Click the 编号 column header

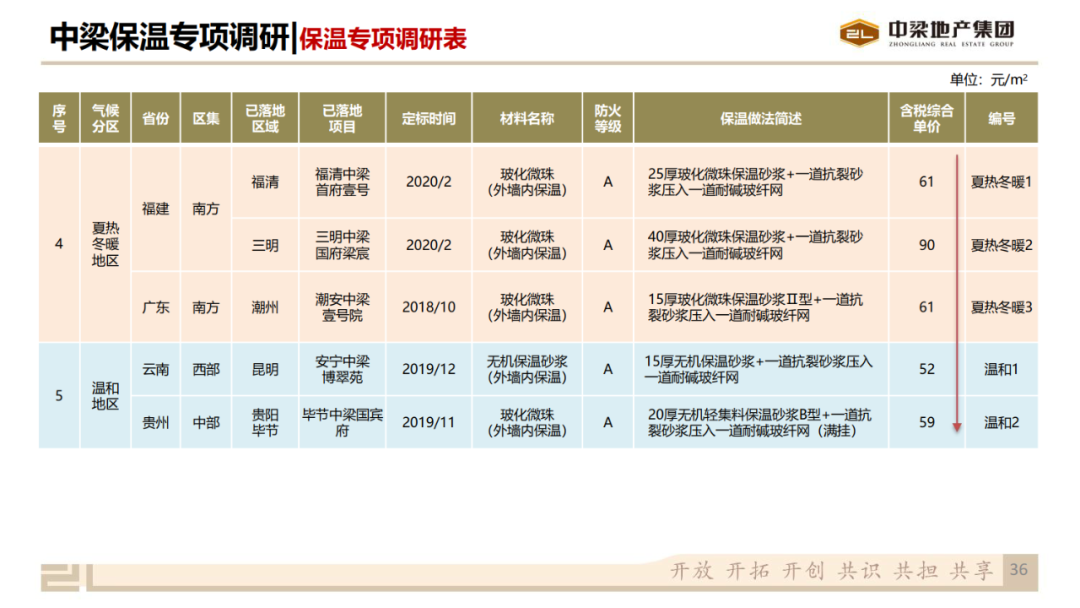[x=1001, y=118]
